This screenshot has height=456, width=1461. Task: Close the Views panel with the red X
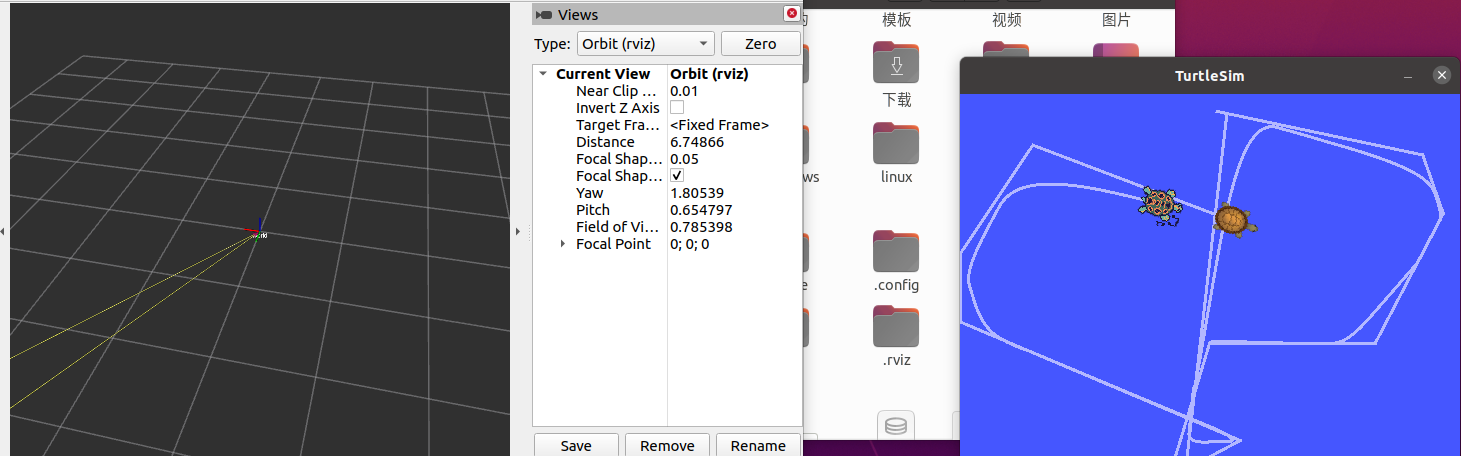coord(792,14)
